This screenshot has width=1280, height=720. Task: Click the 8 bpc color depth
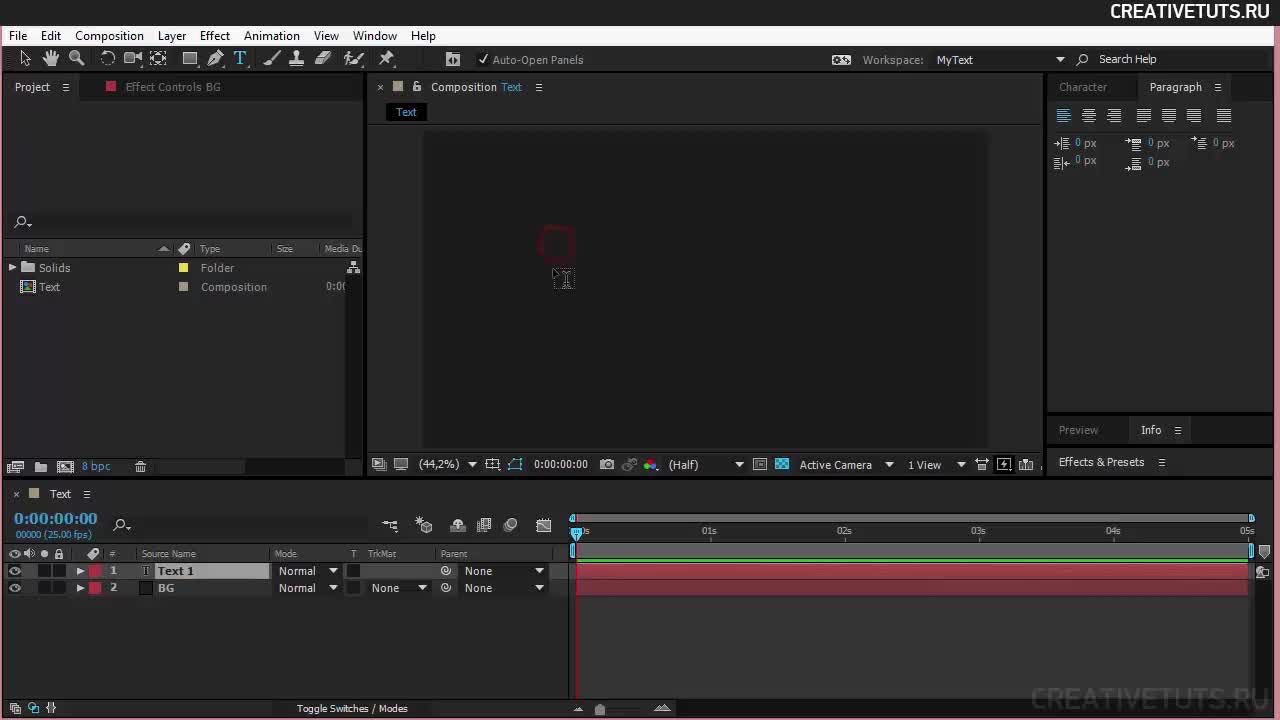coord(96,467)
